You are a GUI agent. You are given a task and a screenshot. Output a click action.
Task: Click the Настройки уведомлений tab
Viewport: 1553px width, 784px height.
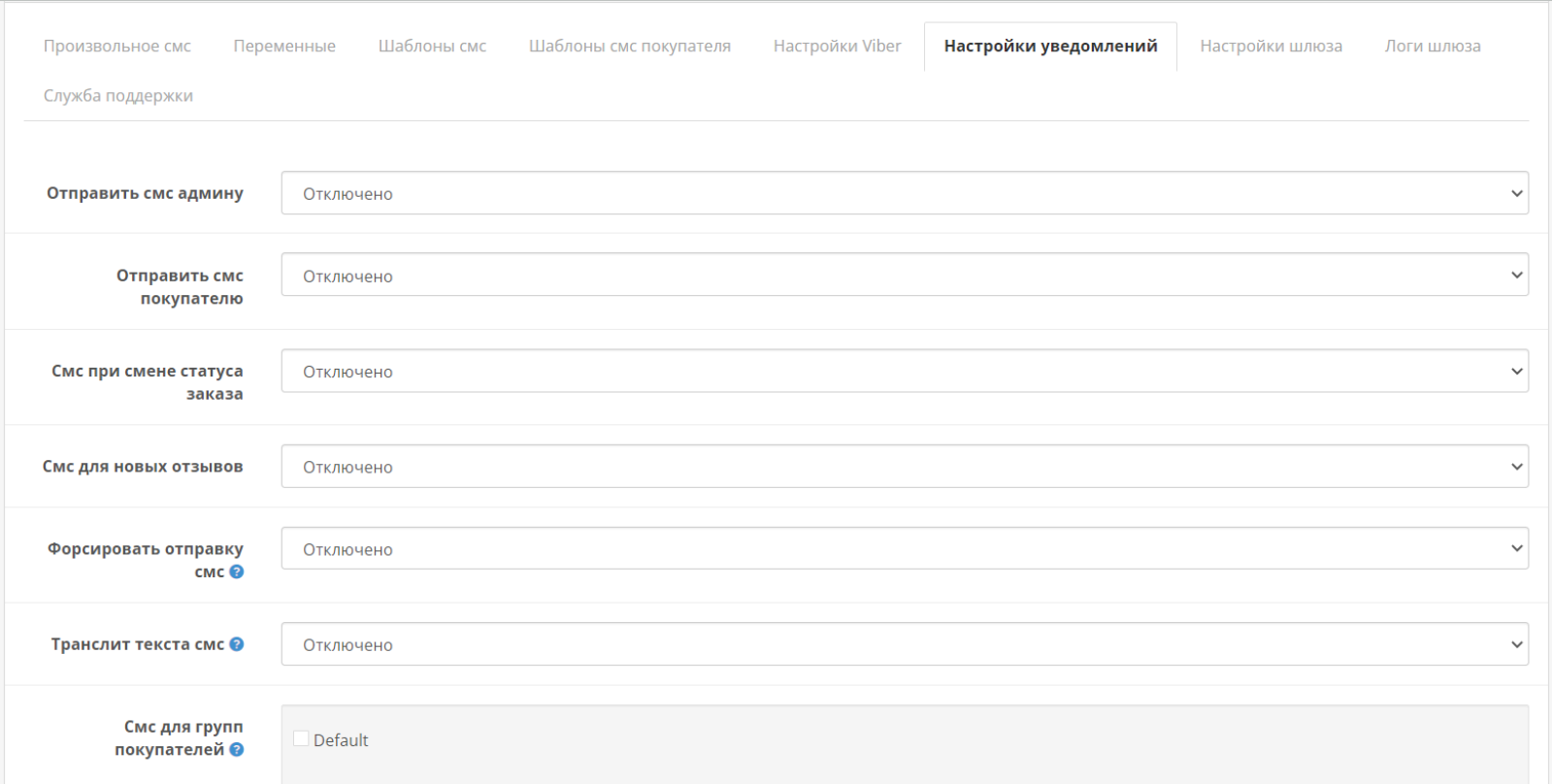1050,46
